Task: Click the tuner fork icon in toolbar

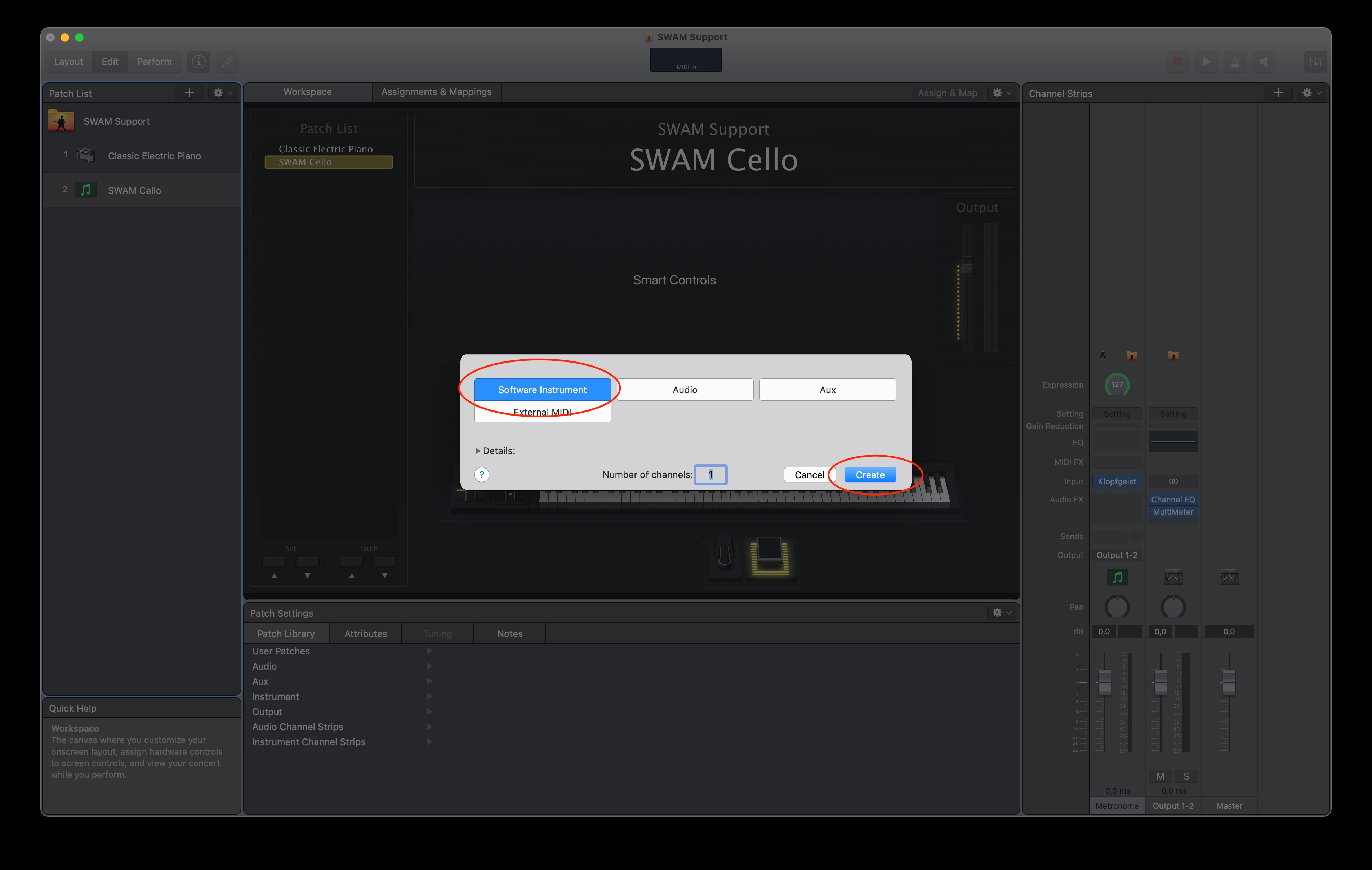Action: 227,62
